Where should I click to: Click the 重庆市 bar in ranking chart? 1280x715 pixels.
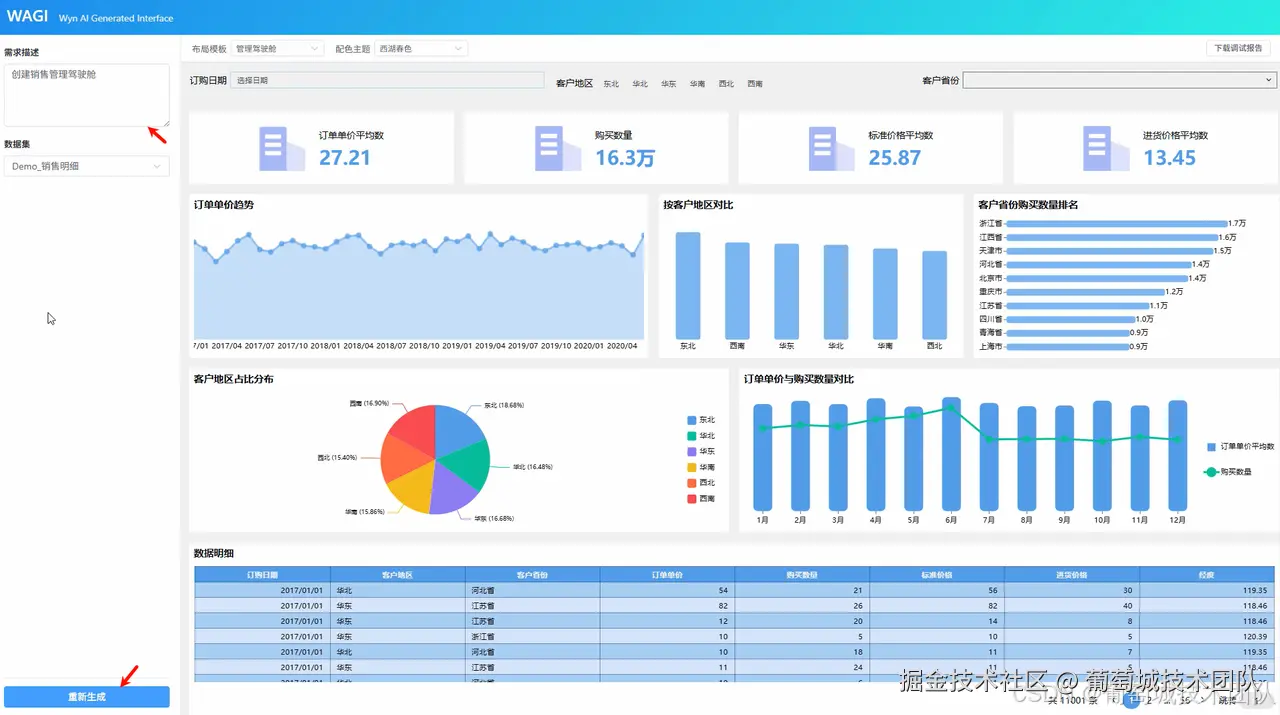[1084, 291]
